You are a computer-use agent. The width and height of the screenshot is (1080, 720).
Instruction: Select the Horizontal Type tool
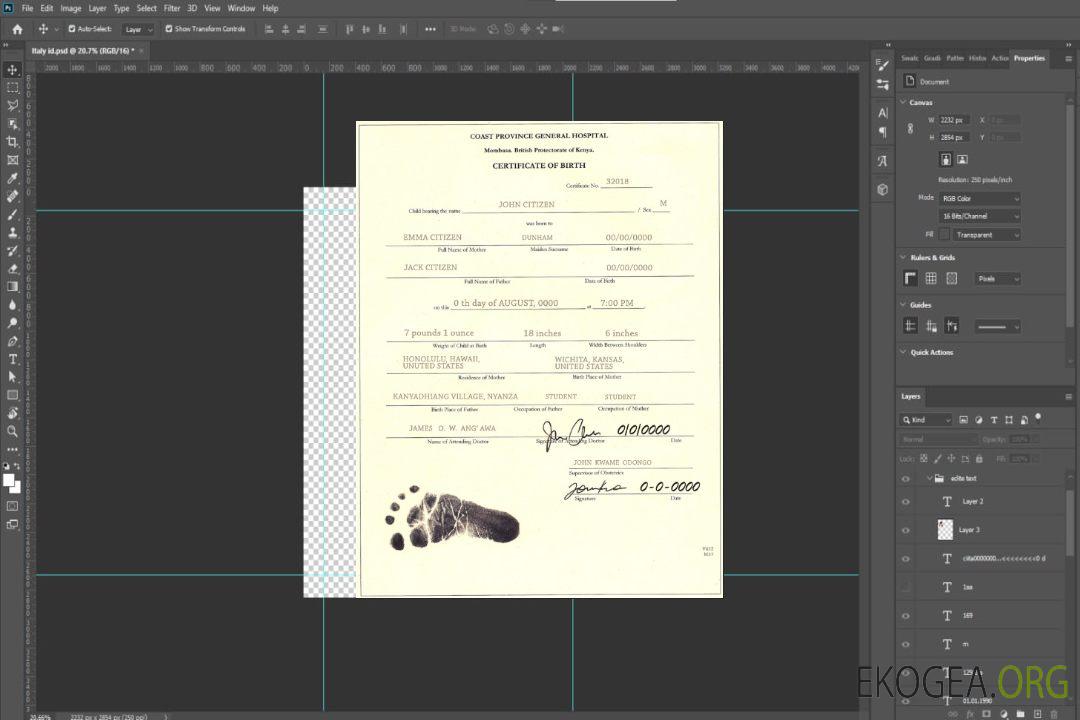[12, 359]
